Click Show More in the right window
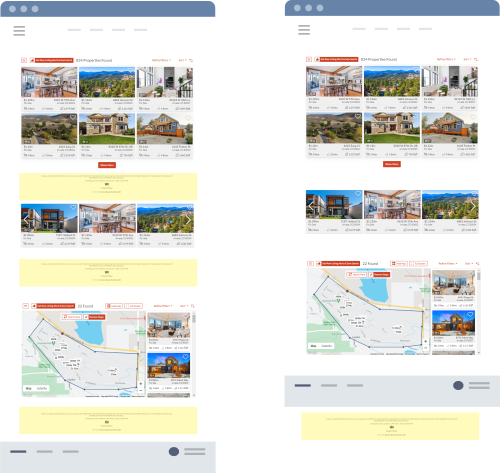 pyautogui.click(x=392, y=164)
